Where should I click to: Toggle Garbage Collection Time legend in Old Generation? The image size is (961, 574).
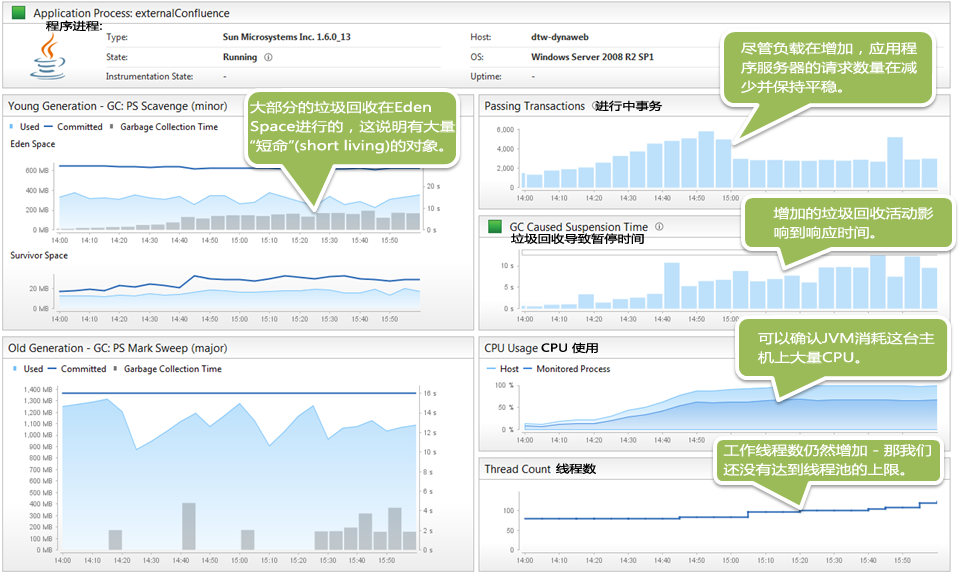coord(167,369)
